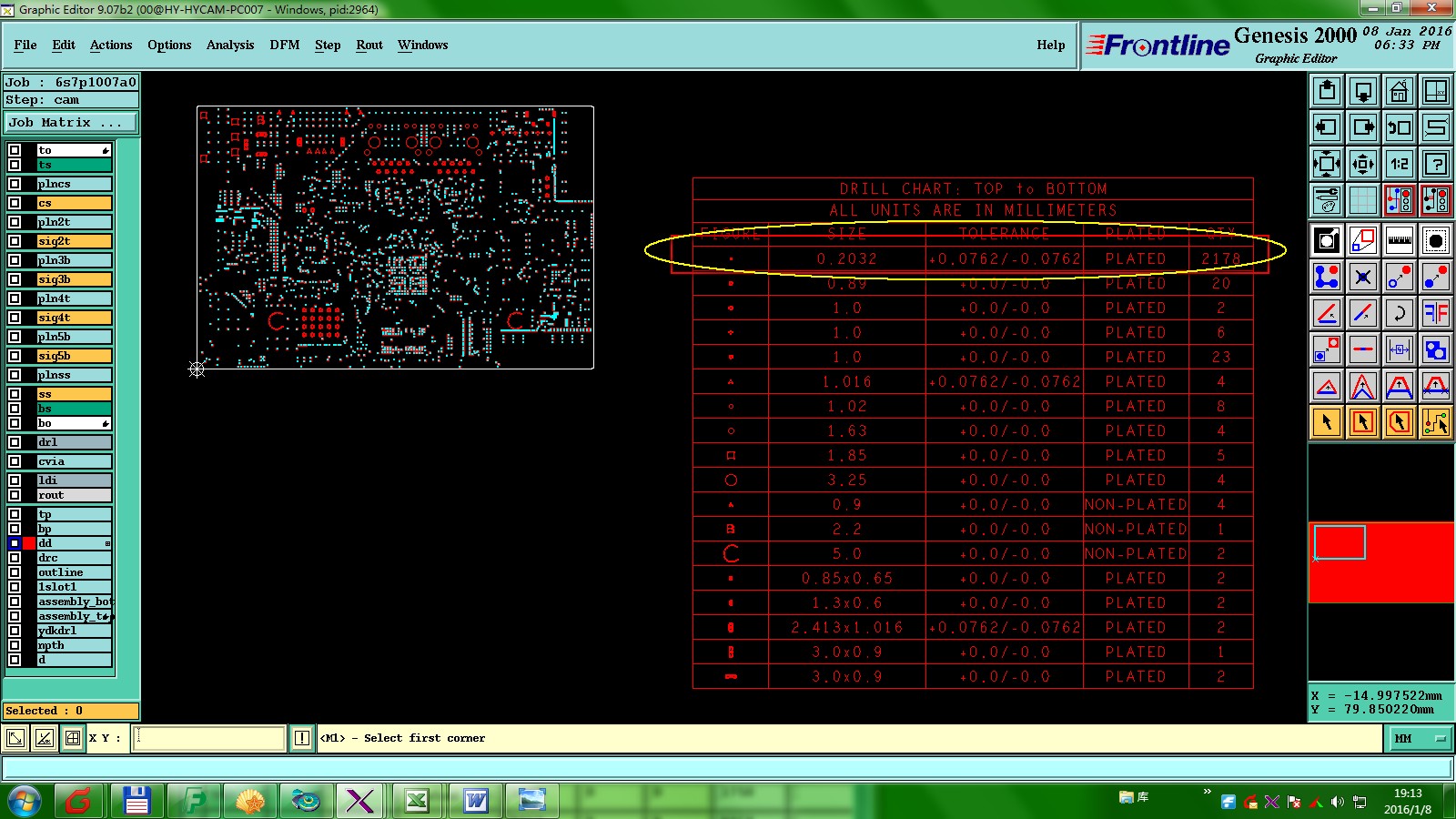Select the cvia layer name
1456x819 pixels.
tap(74, 461)
